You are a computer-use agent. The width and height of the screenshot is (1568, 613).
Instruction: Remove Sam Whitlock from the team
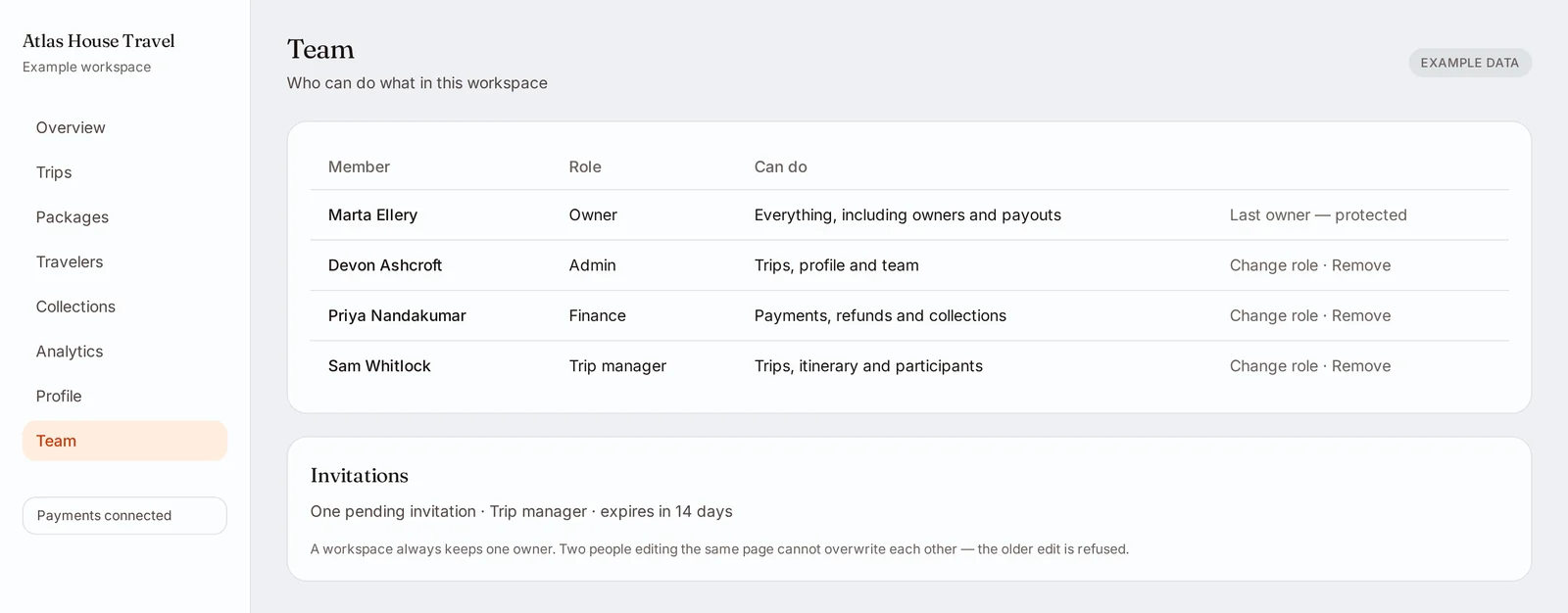pos(1361,366)
